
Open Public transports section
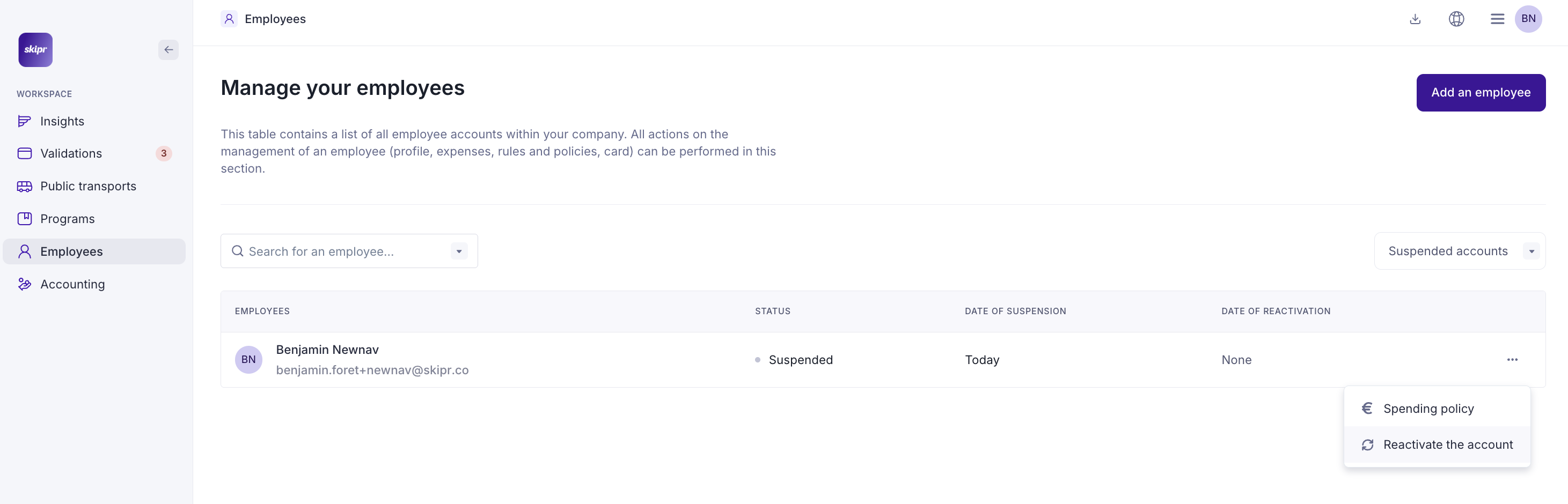[x=87, y=187]
